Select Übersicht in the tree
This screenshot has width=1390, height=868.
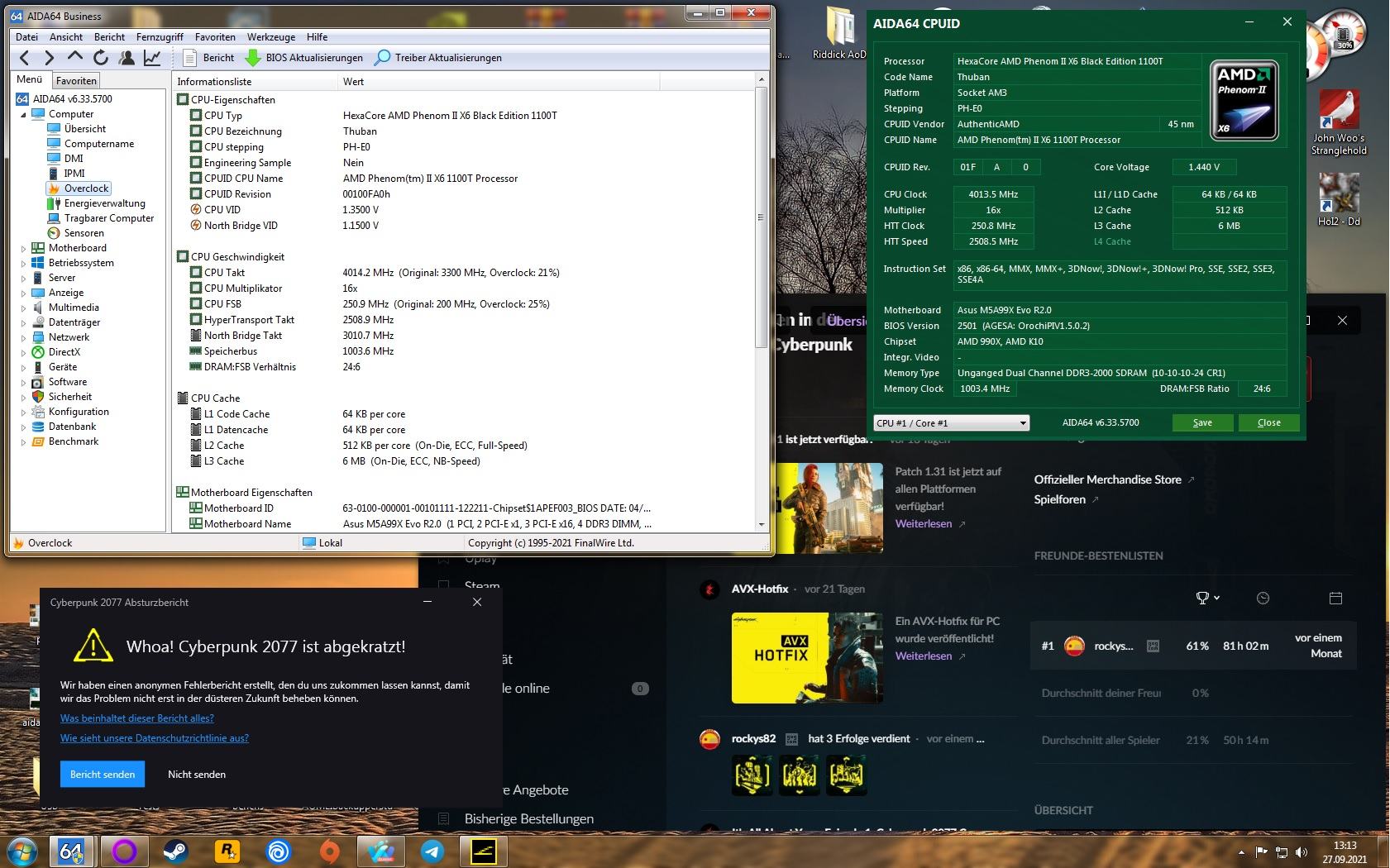pyautogui.click(x=85, y=129)
